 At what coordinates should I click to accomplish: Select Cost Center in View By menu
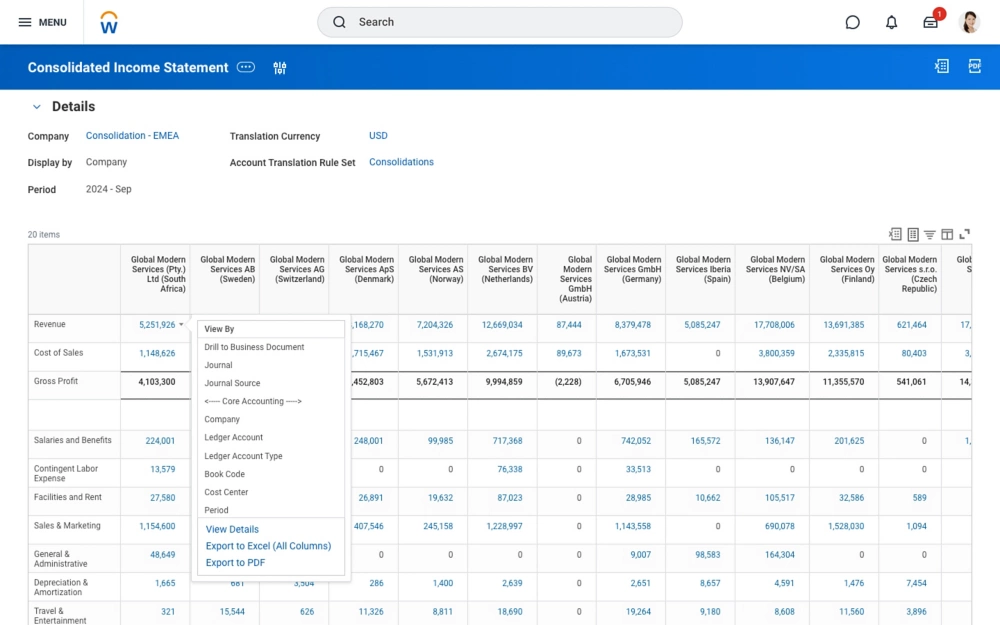coord(226,492)
